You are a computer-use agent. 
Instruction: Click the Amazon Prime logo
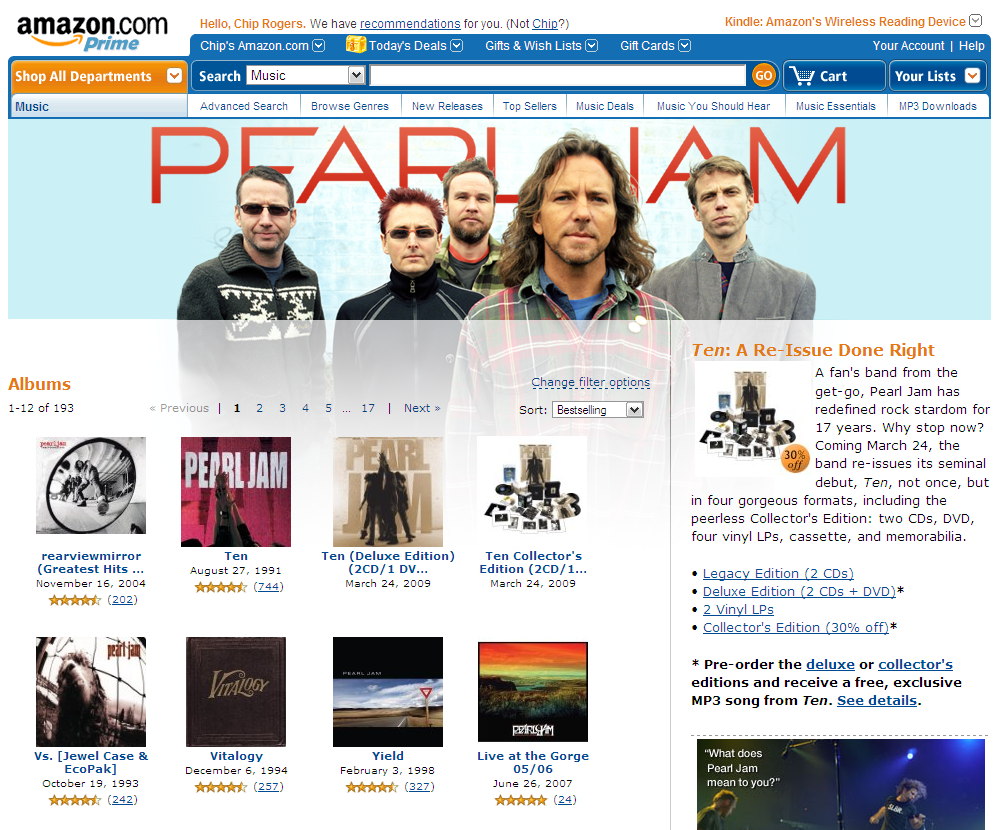tap(92, 31)
